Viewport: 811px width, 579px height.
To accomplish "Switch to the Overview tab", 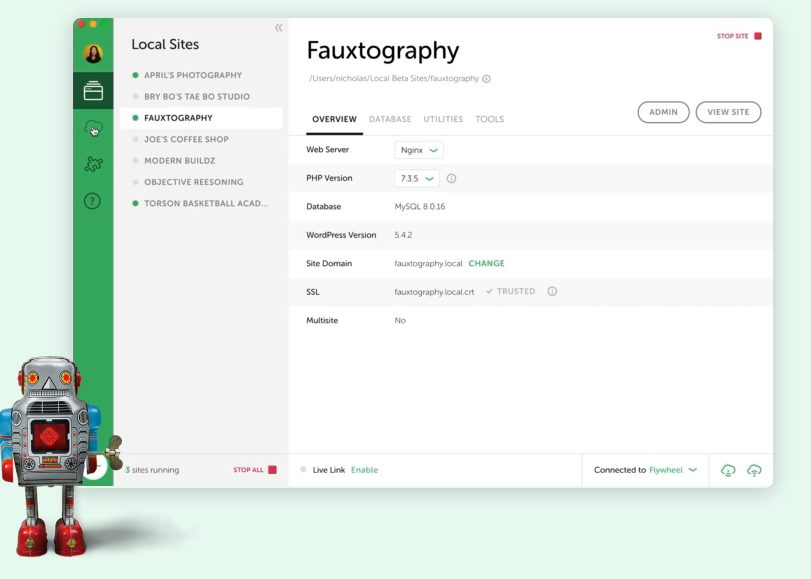I will click(x=334, y=119).
